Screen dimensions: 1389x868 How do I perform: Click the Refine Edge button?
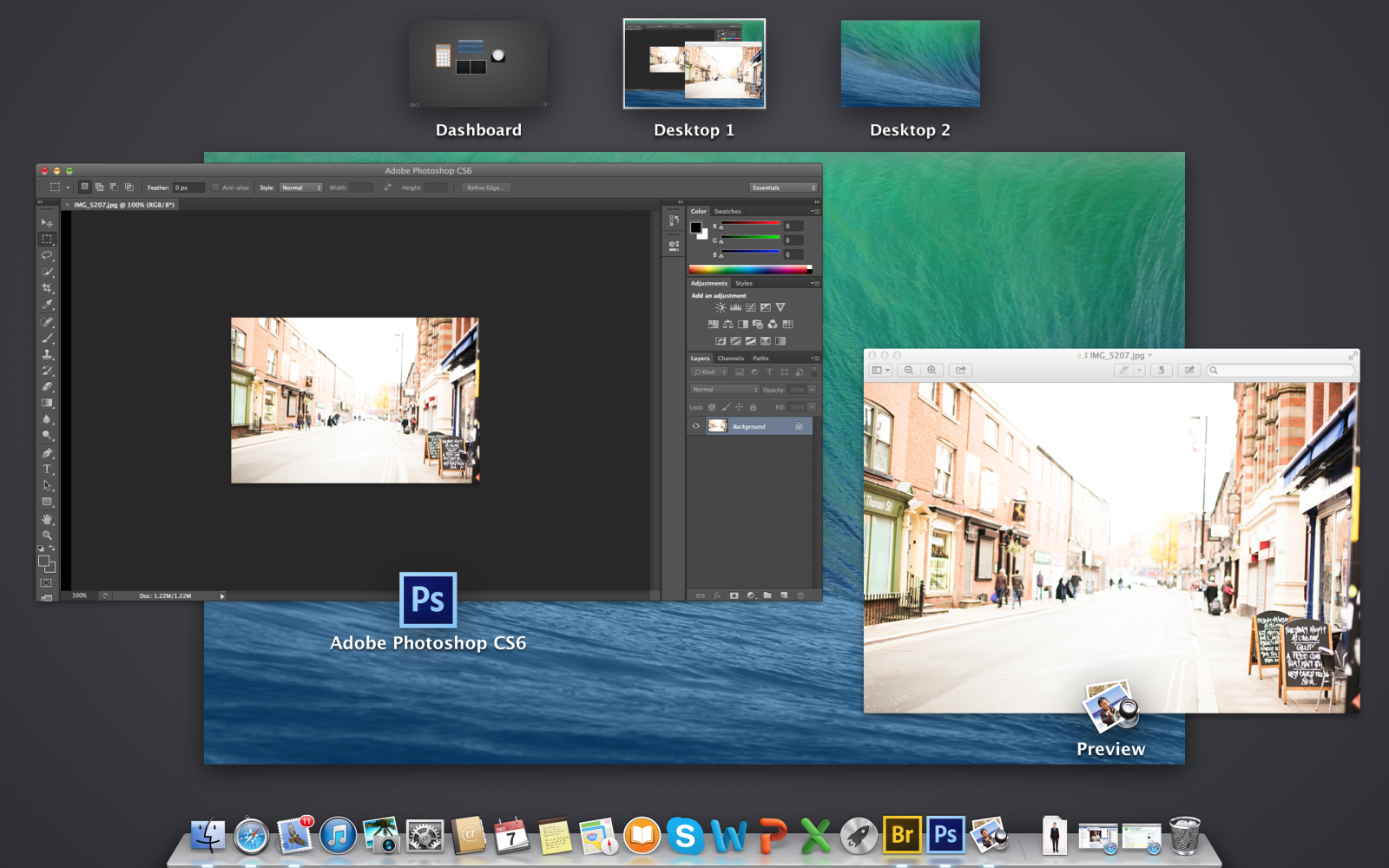pyautogui.click(x=485, y=187)
